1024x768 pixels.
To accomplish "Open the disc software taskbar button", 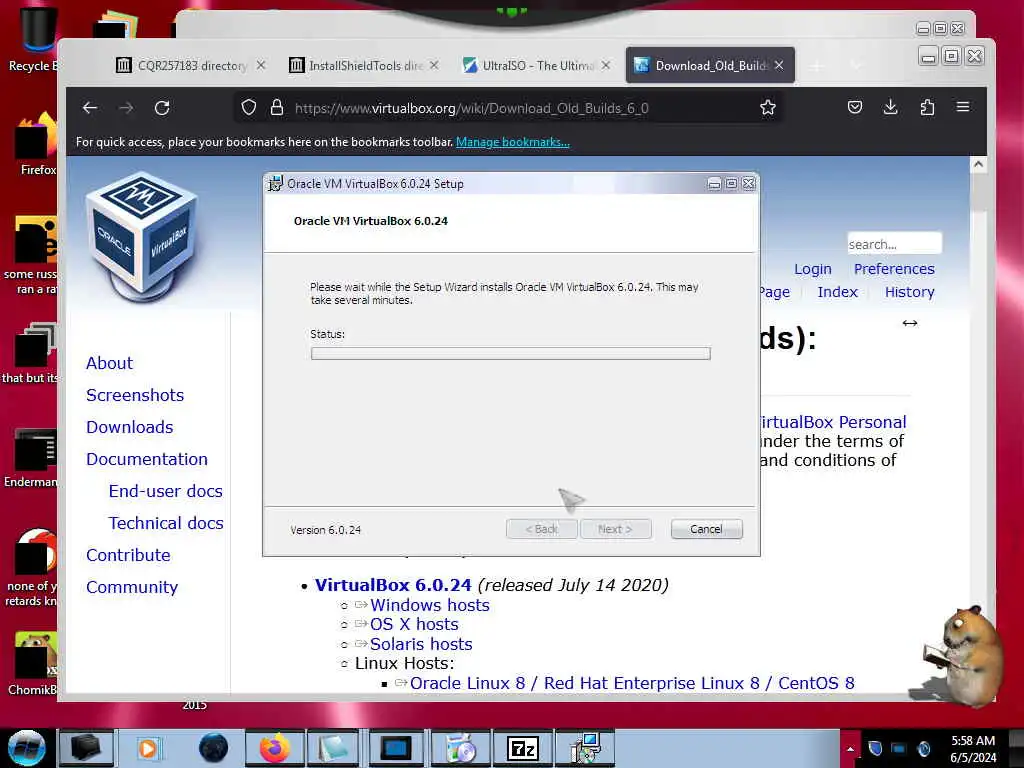I will 460,748.
